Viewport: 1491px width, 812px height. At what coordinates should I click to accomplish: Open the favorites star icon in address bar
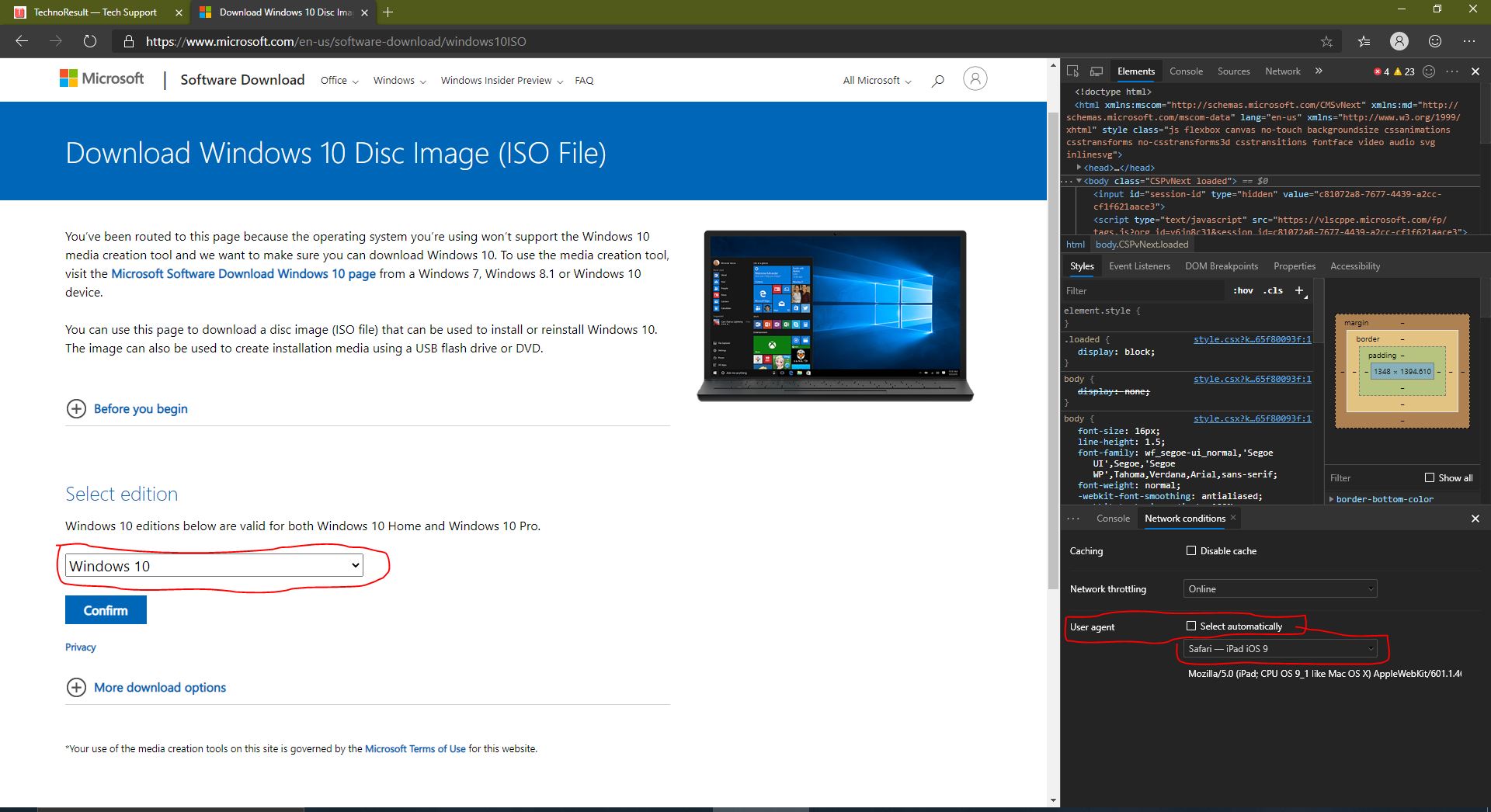(x=1327, y=41)
